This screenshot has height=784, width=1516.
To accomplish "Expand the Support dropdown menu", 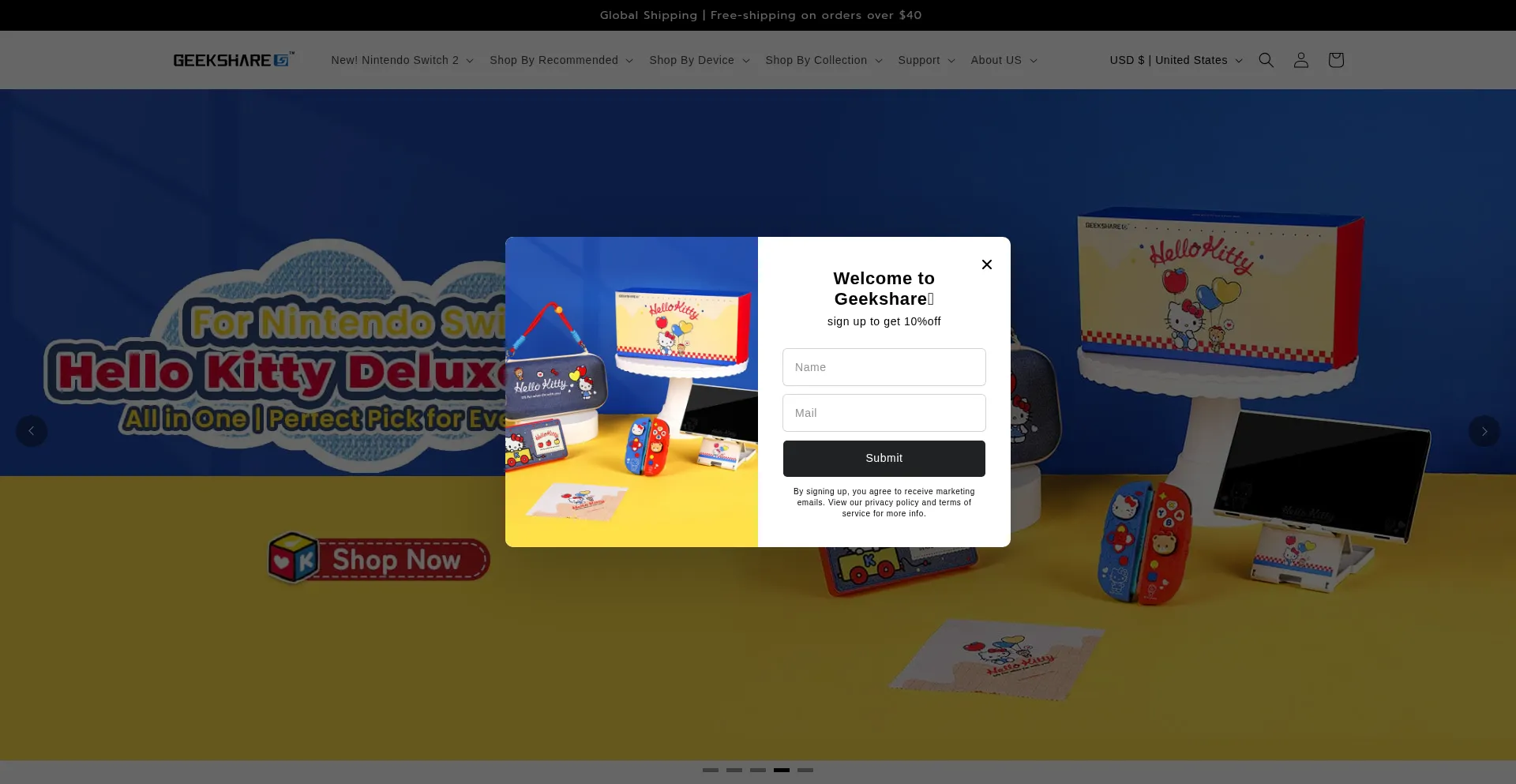I will [925, 60].
